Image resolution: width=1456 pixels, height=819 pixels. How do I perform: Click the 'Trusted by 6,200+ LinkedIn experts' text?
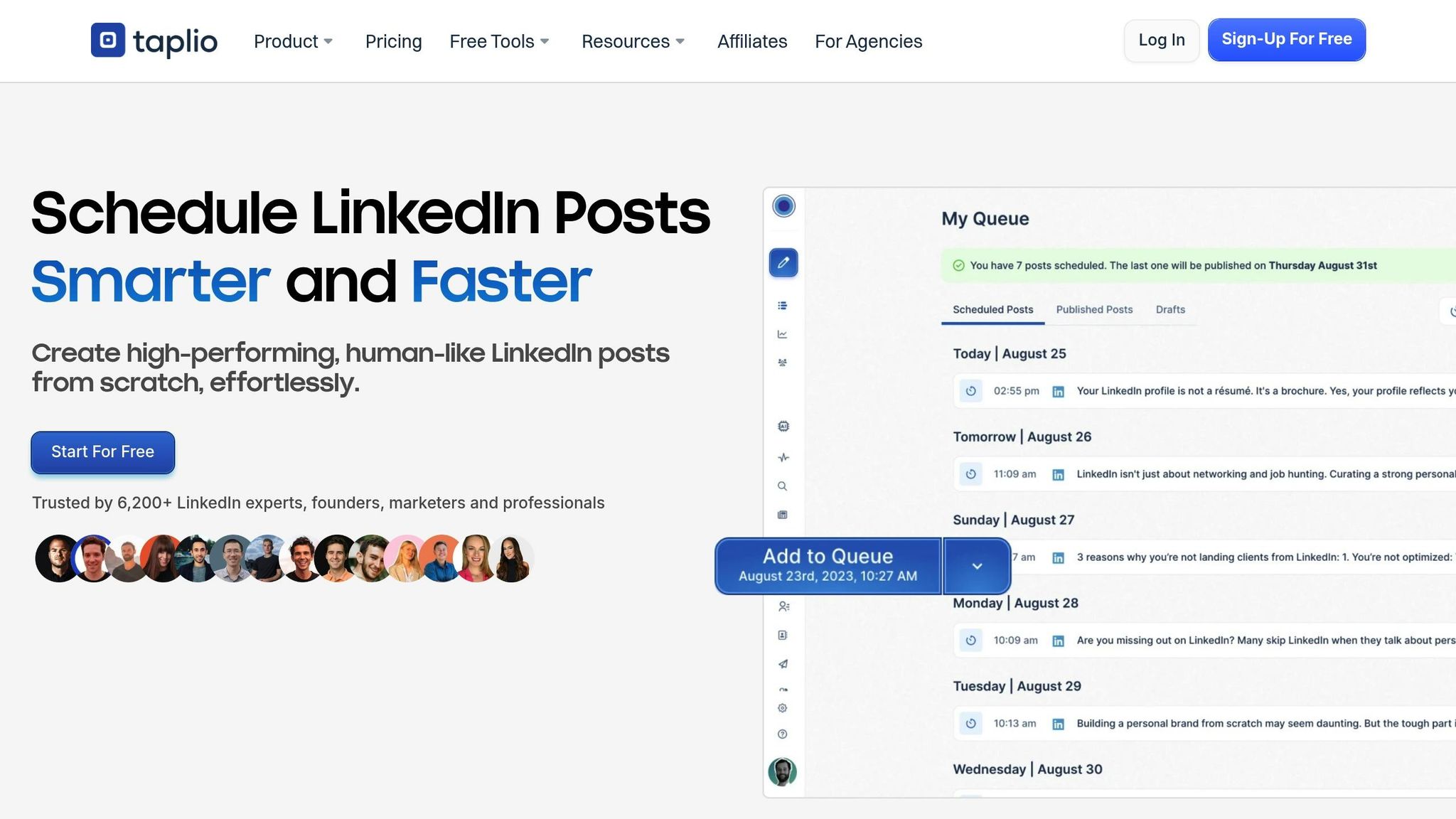pyautogui.click(x=318, y=503)
